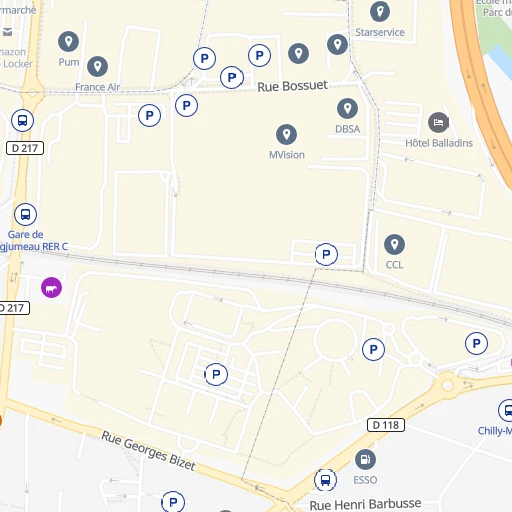Open the Gare de Longjumeau RER C bus stop
The height and width of the screenshot is (512, 512).
pos(25,214)
